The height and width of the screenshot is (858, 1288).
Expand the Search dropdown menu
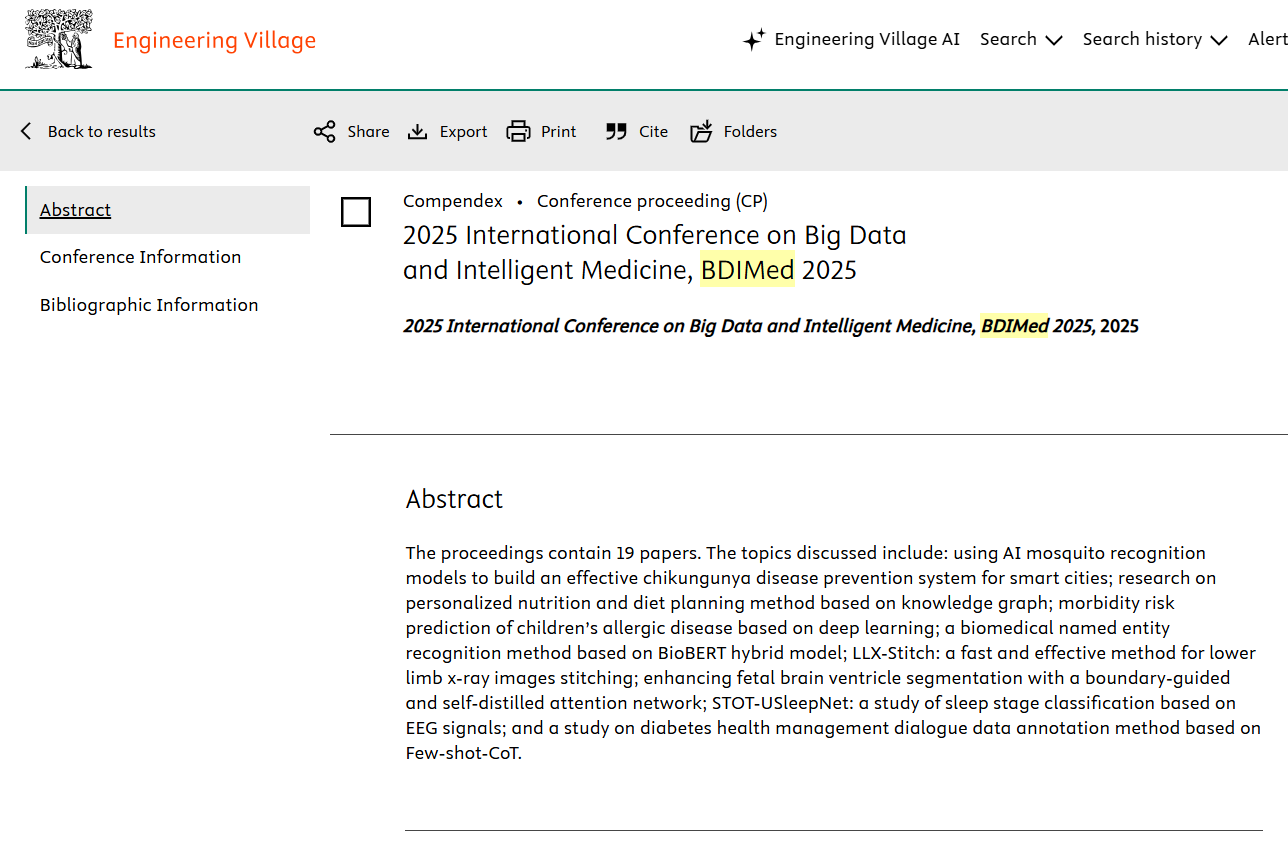point(1020,40)
